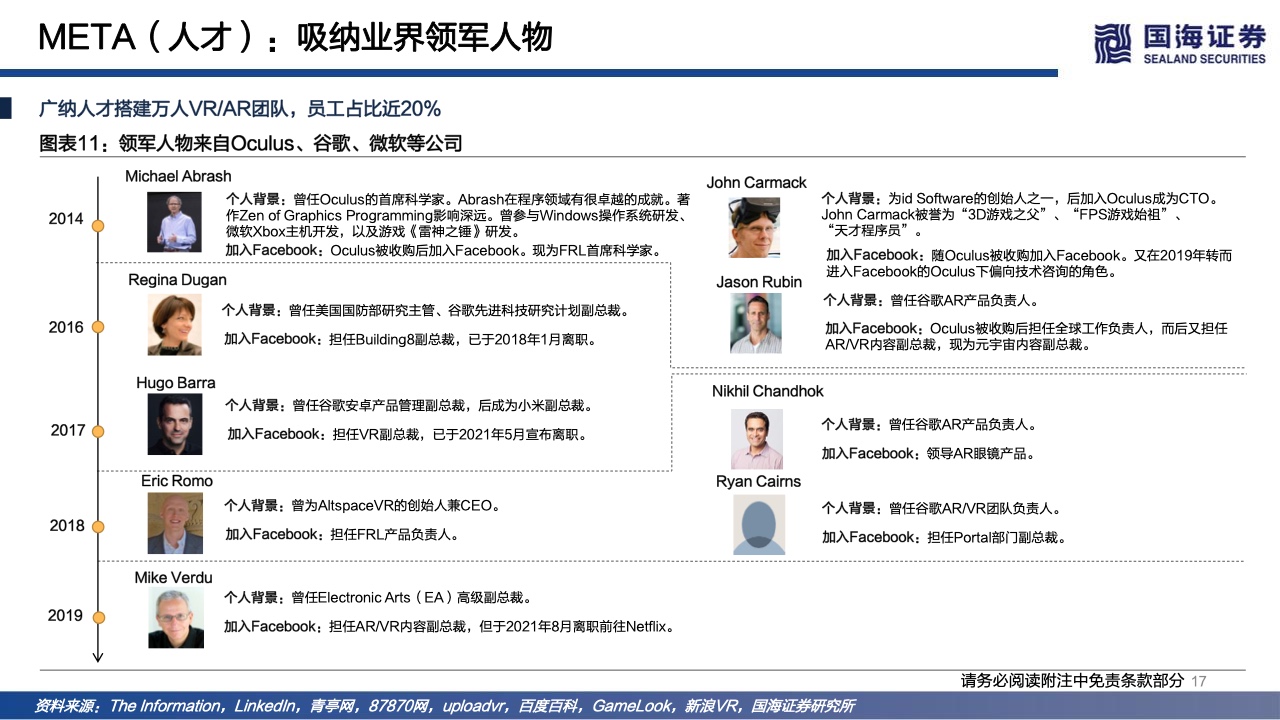This screenshot has height=720, width=1280.
Task: Select John Carmack's photo with headset
Action: 755,227
